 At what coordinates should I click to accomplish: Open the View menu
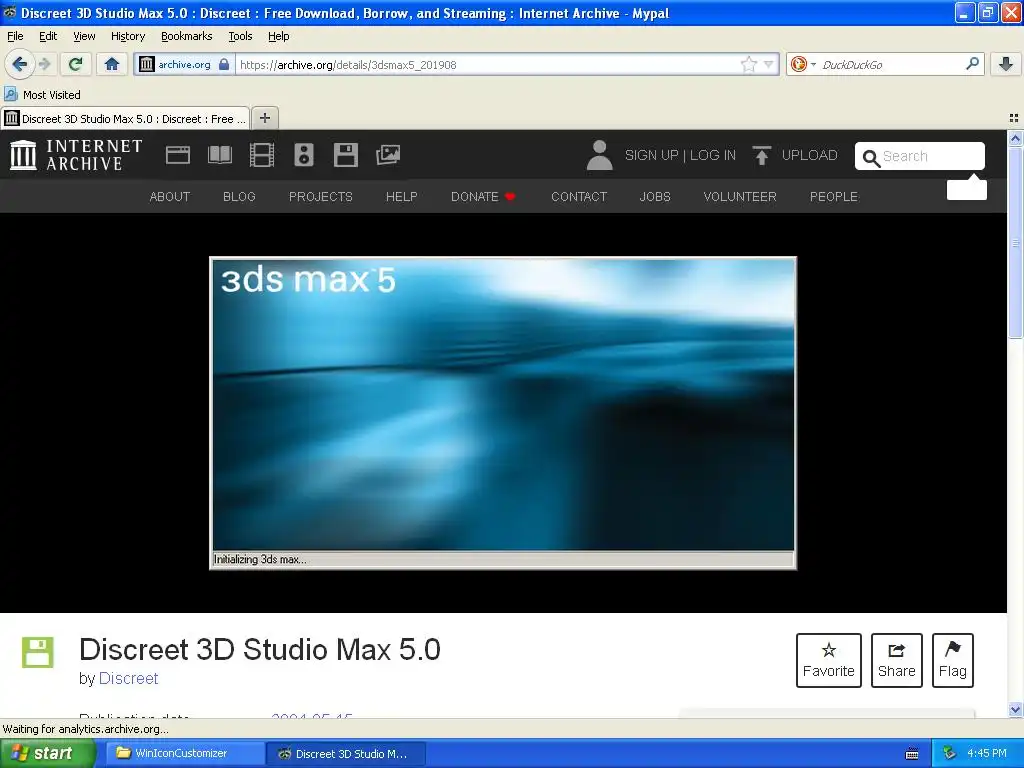point(84,37)
